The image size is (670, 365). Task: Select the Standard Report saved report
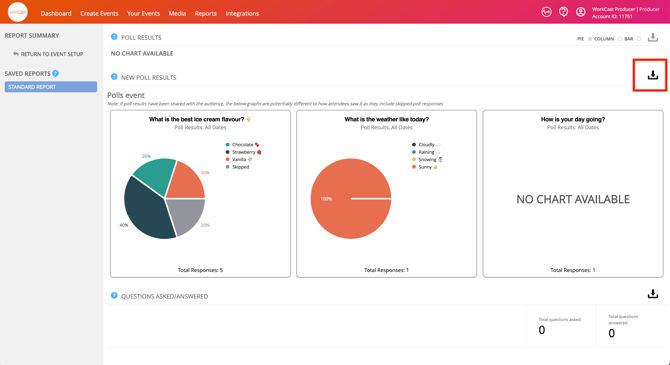coord(51,87)
